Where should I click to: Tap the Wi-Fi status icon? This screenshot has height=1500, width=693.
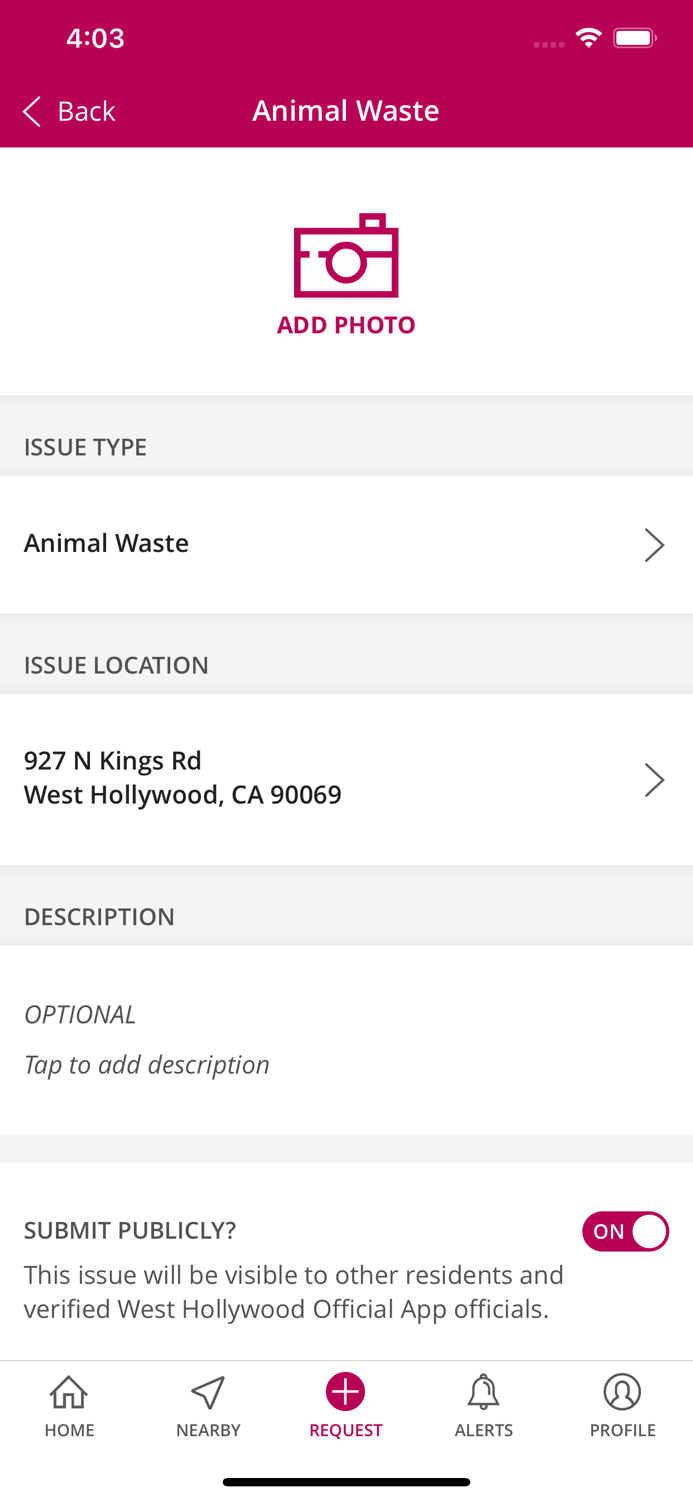pos(589,36)
